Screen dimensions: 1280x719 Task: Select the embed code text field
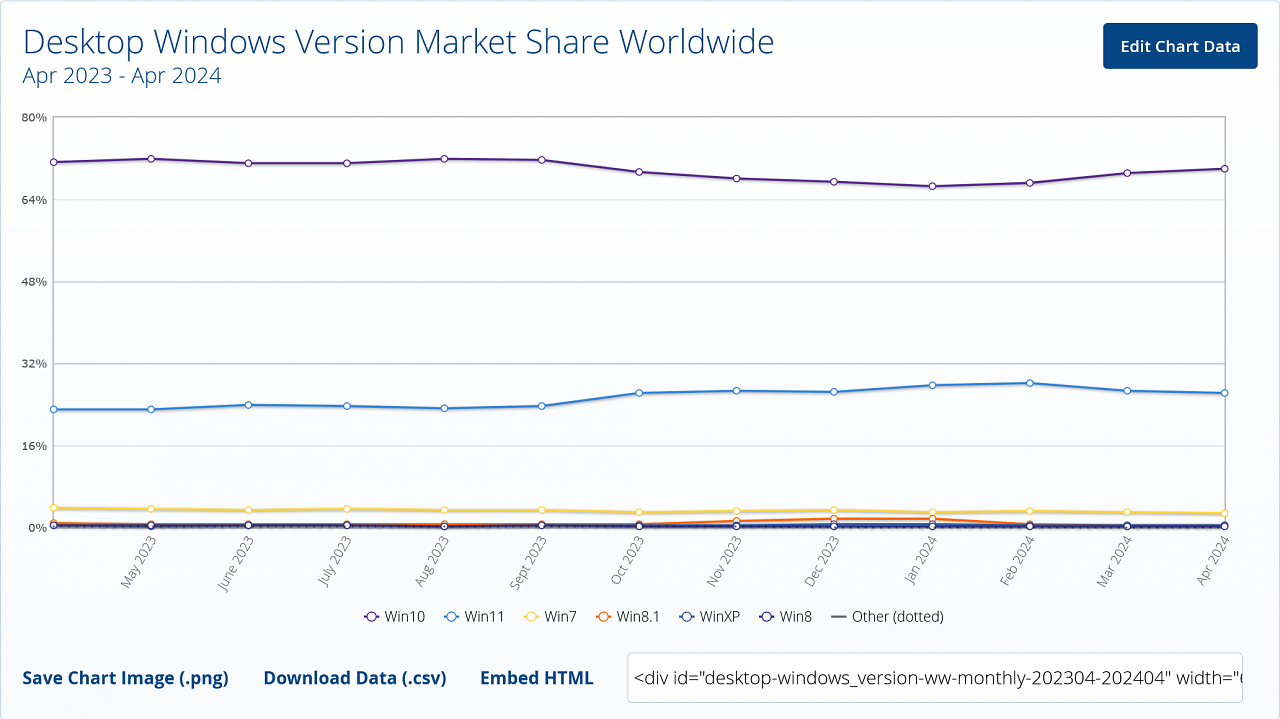pos(935,677)
